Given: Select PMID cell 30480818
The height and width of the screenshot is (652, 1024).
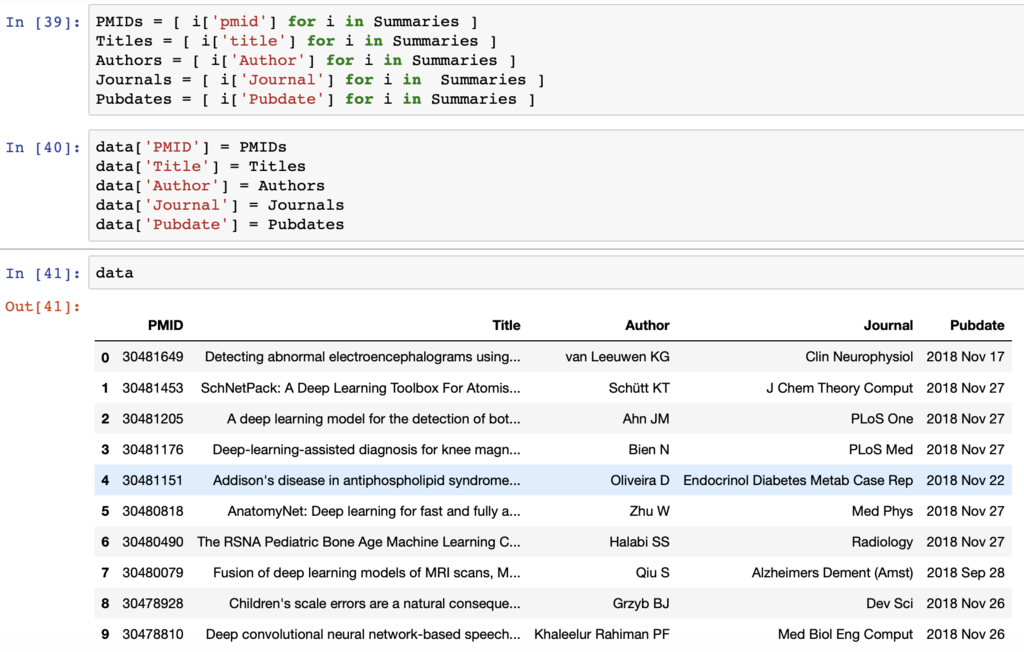Looking at the screenshot, I should [x=153, y=511].
